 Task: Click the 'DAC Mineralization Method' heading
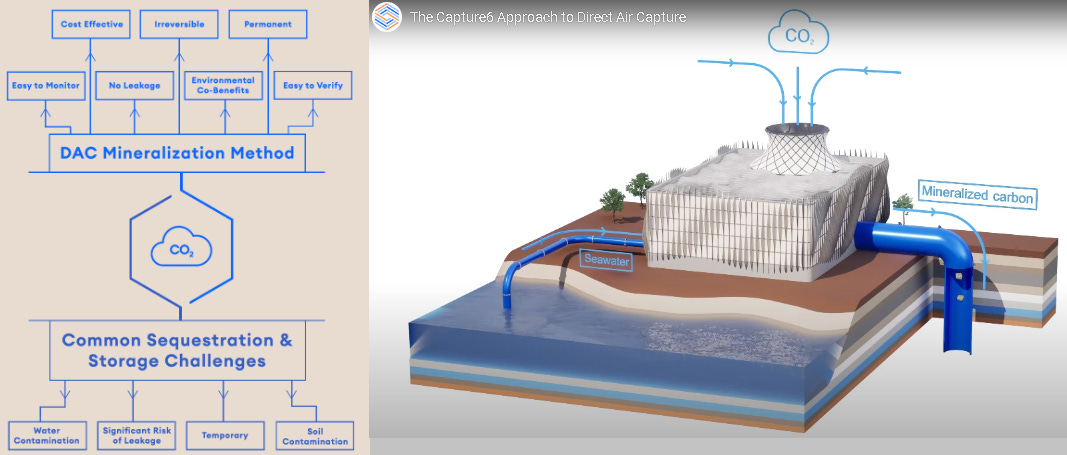(177, 153)
